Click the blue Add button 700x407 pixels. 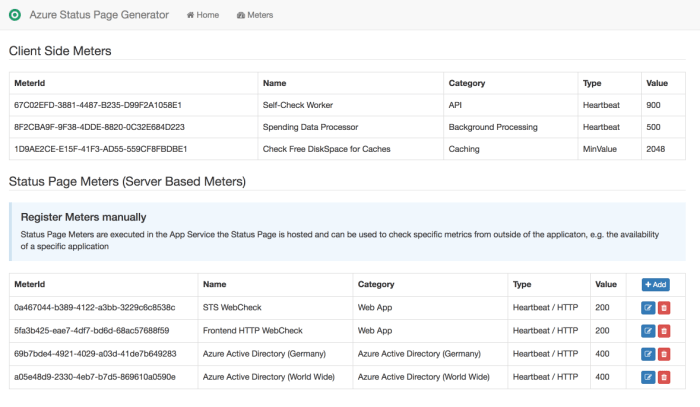pyautogui.click(x=655, y=284)
